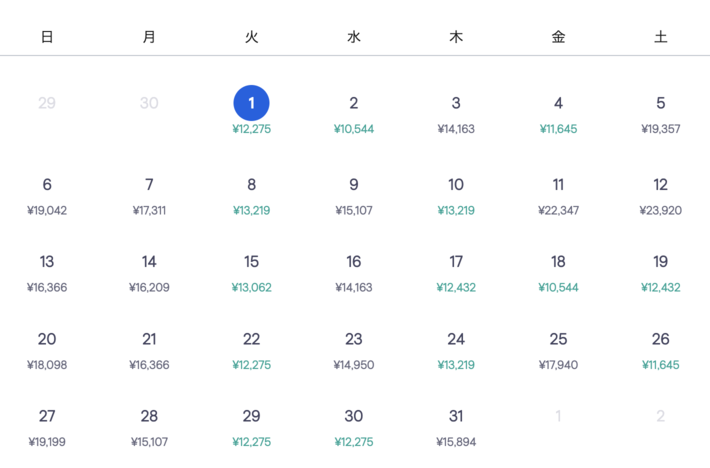Select date 11 priced ¥22,347
Viewport: 710px width, 468px height.
558,195
